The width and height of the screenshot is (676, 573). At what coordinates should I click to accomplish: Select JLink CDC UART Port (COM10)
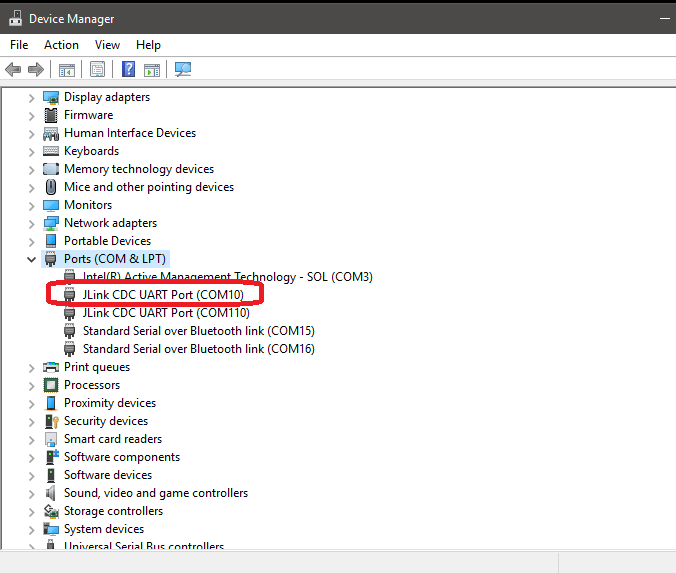pyautogui.click(x=163, y=295)
